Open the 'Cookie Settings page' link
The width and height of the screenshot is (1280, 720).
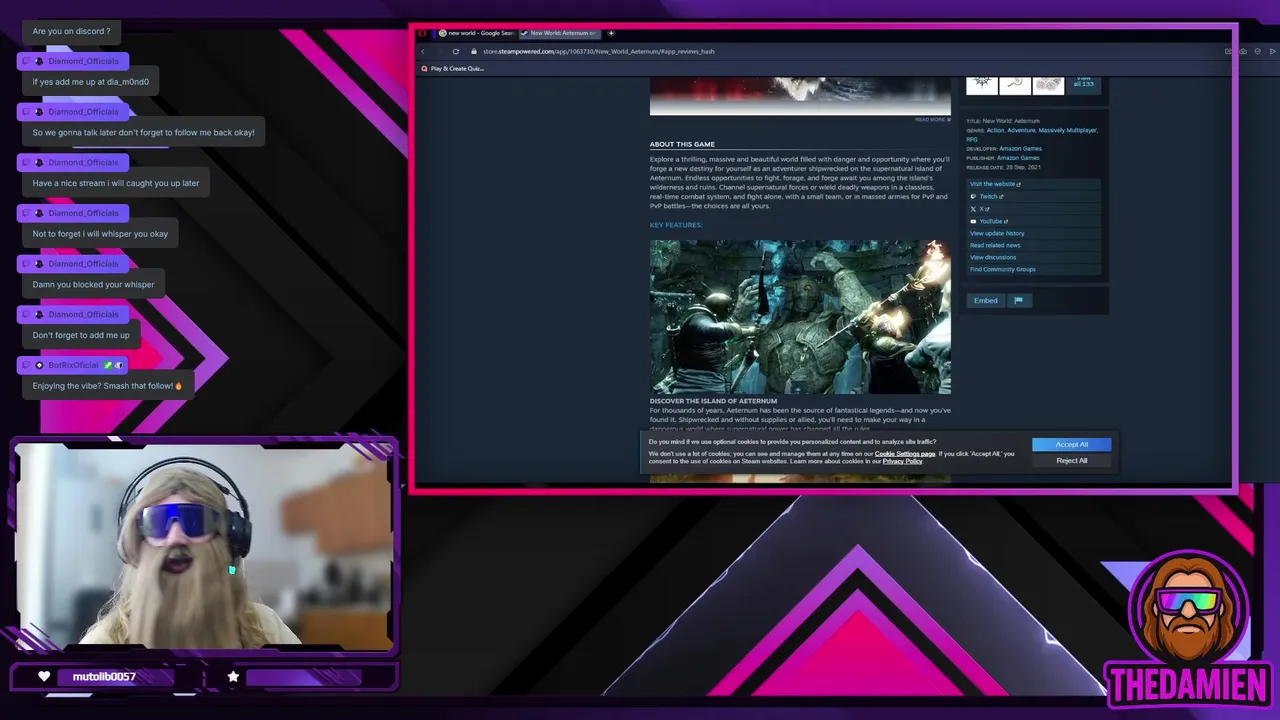pyautogui.click(x=905, y=454)
